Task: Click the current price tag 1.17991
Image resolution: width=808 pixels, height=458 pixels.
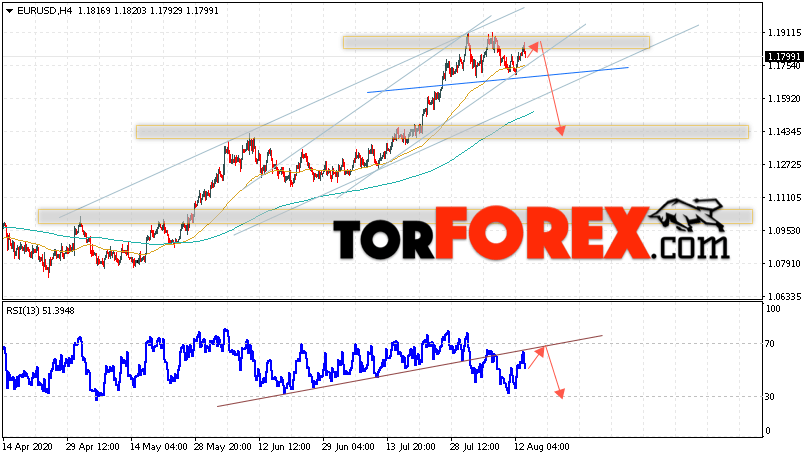Action: (784, 56)
